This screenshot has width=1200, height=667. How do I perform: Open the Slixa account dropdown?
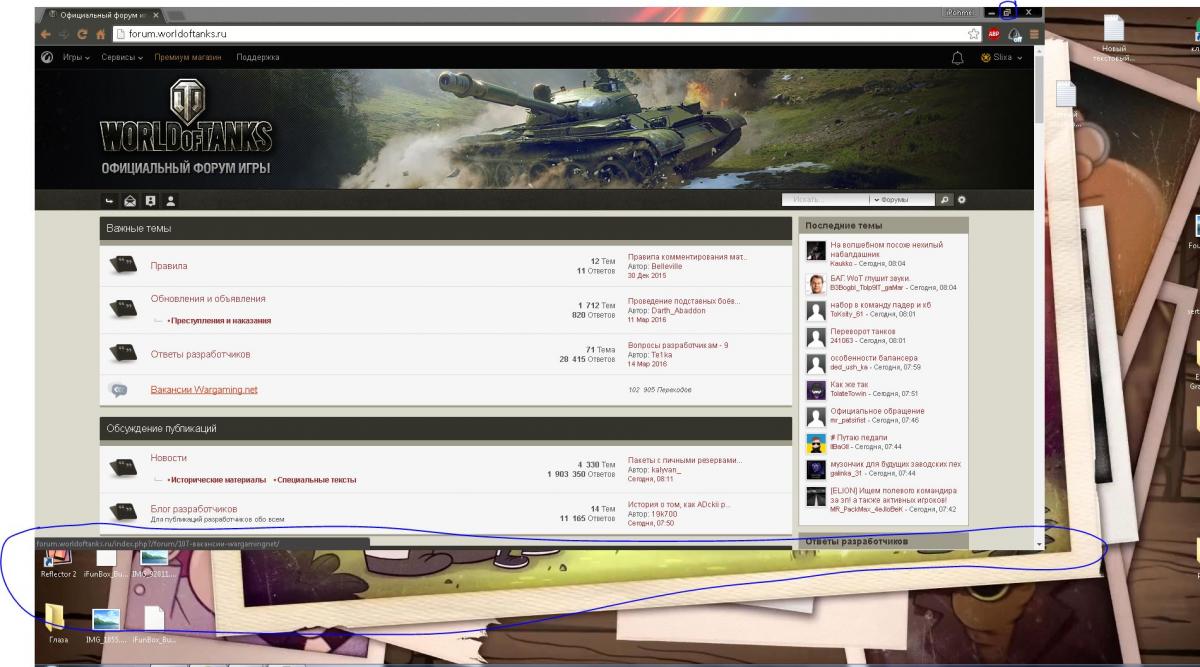(1002, 57)
